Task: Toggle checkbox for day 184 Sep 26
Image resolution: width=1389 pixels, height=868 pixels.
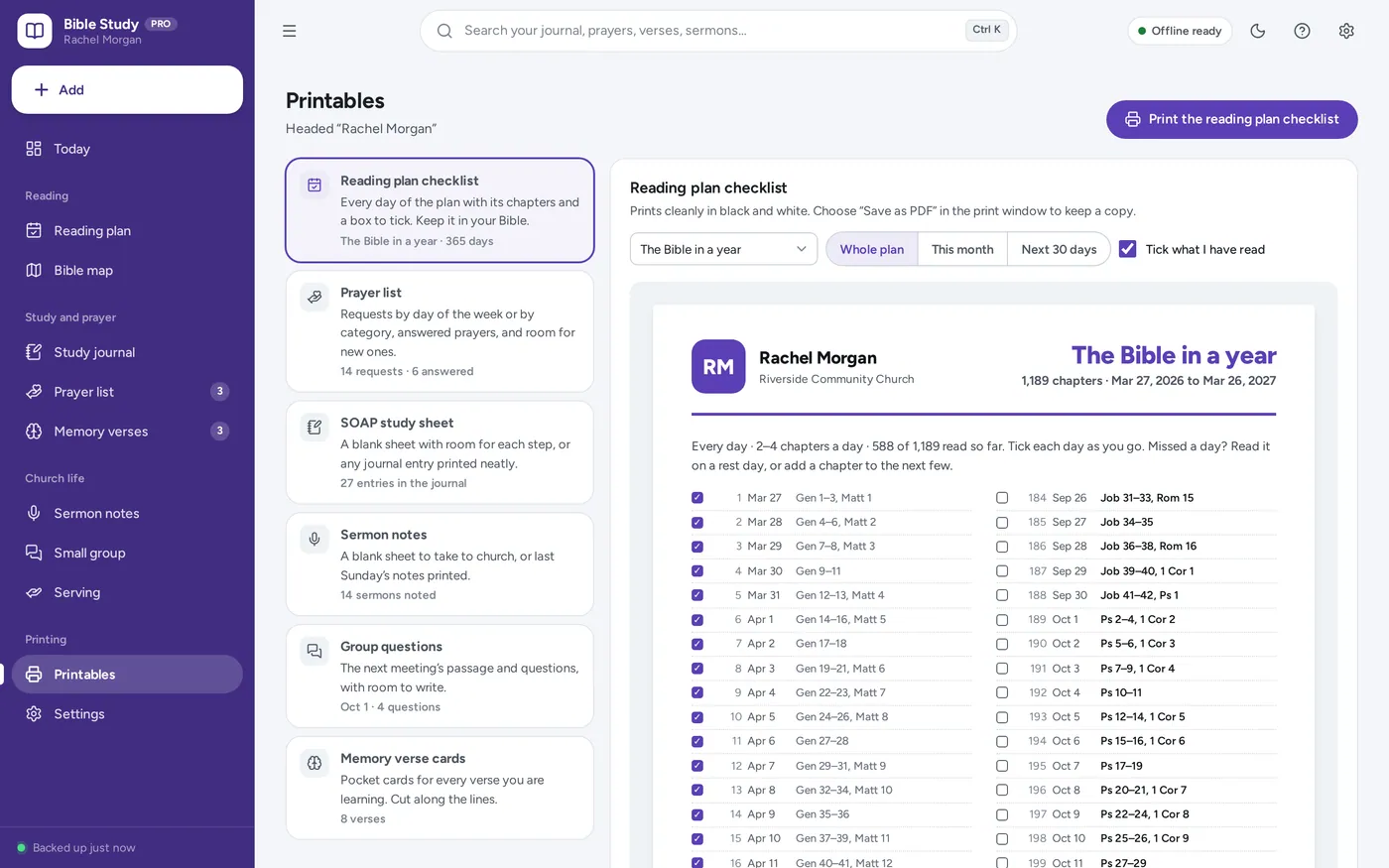Action: pos(1002,498)
